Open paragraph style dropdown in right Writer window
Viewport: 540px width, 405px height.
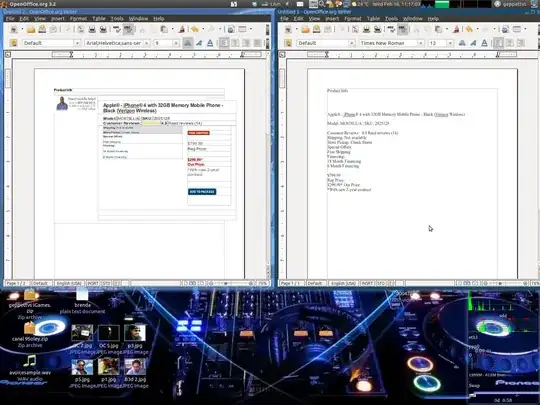click(352, 43)
